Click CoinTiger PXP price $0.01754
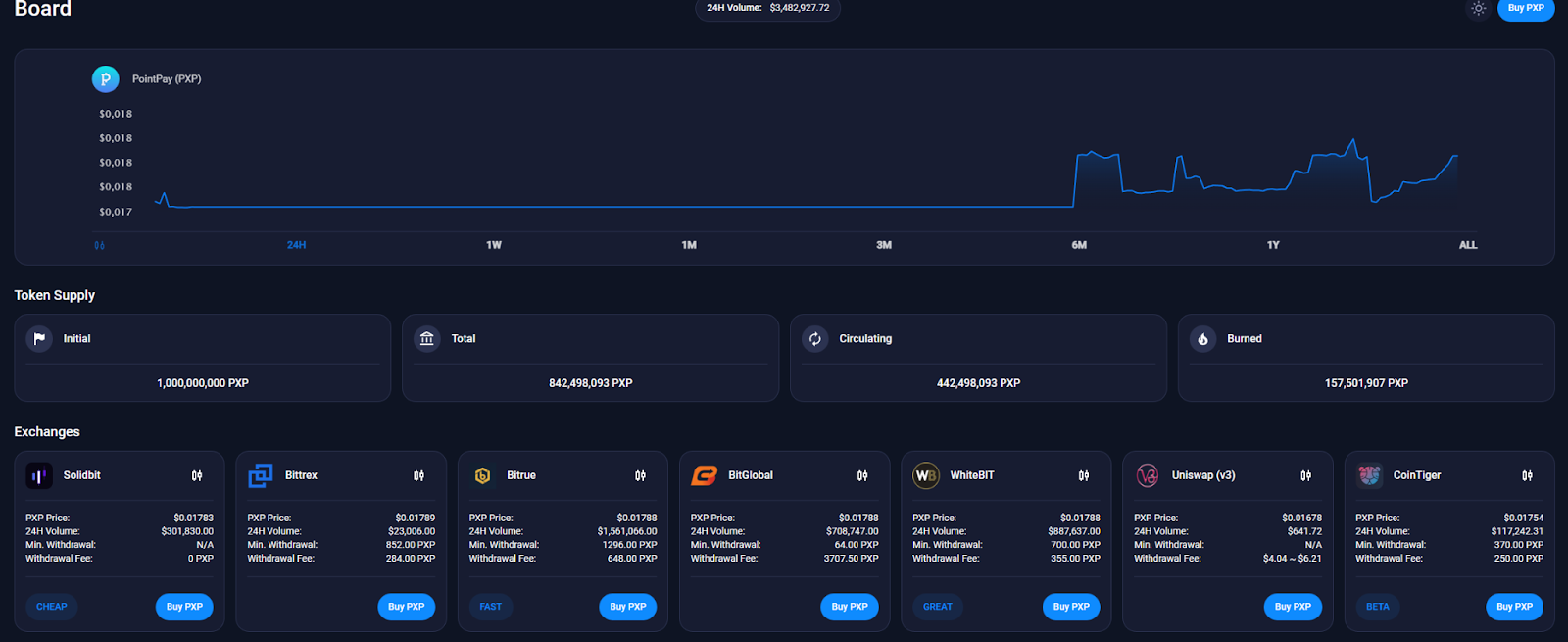 click(x=1524, y=518)
